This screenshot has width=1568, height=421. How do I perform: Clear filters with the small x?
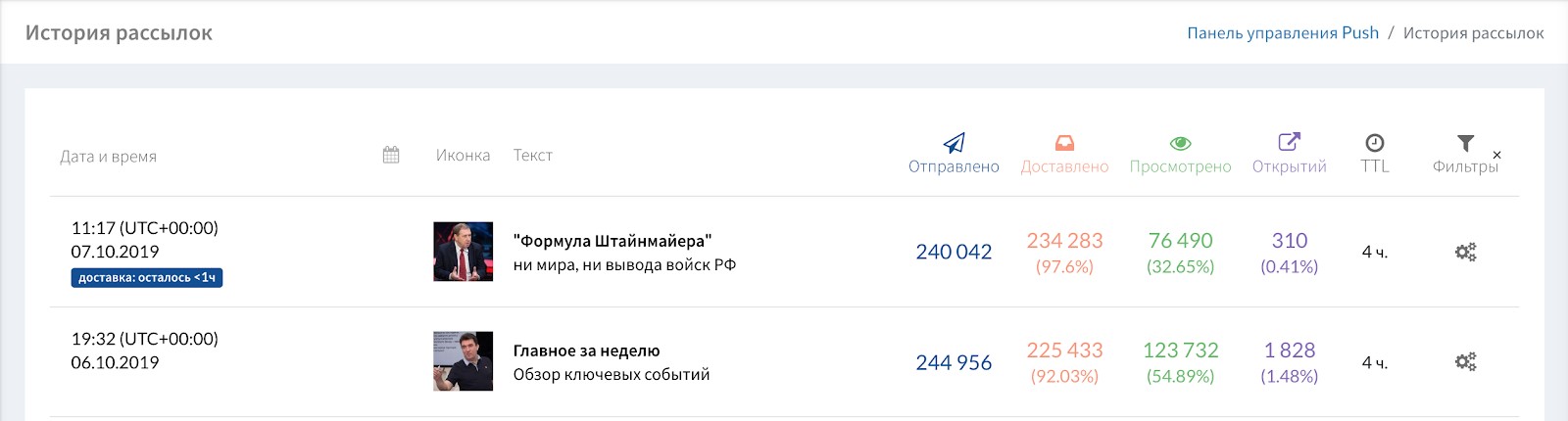point(1496,155)
